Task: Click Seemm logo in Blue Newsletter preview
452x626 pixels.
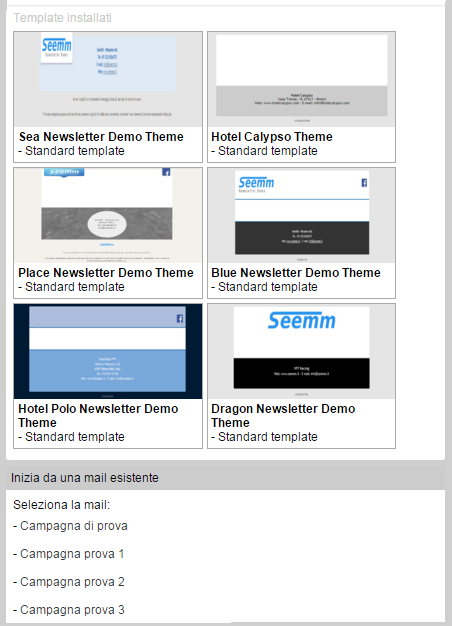Action: click(x=256, y=184)
